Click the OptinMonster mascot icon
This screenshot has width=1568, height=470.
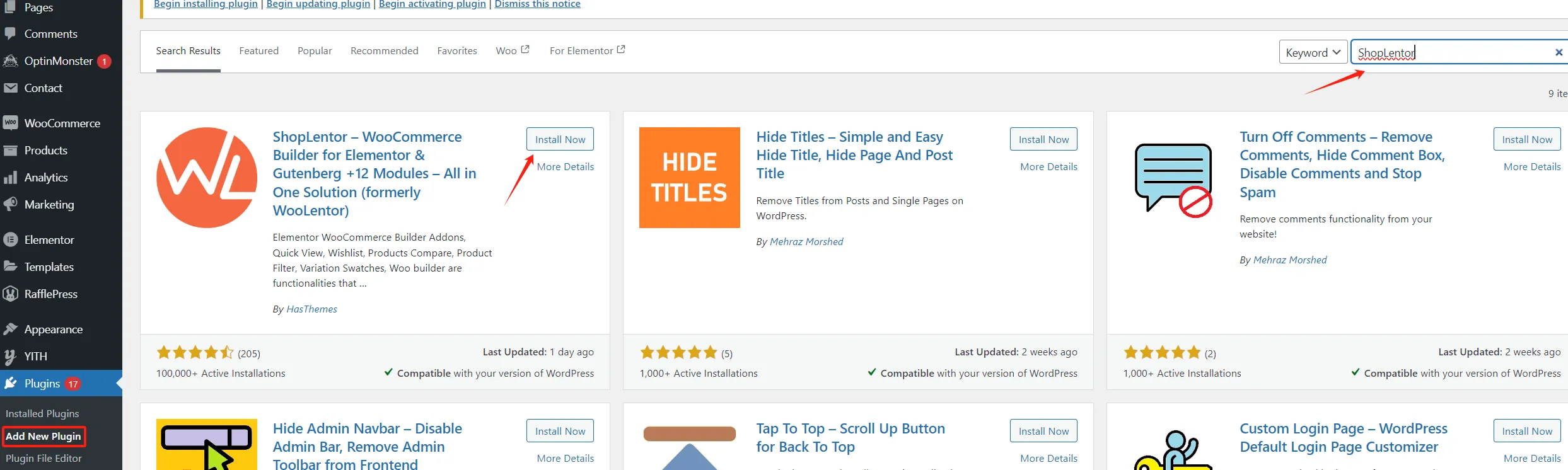(x=10, y=61)
